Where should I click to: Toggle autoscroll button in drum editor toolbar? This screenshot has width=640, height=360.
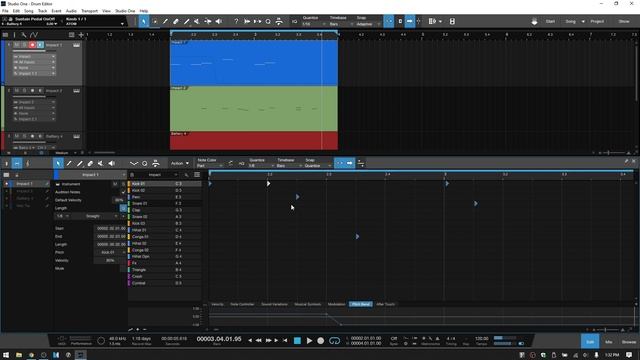point(350,163)
